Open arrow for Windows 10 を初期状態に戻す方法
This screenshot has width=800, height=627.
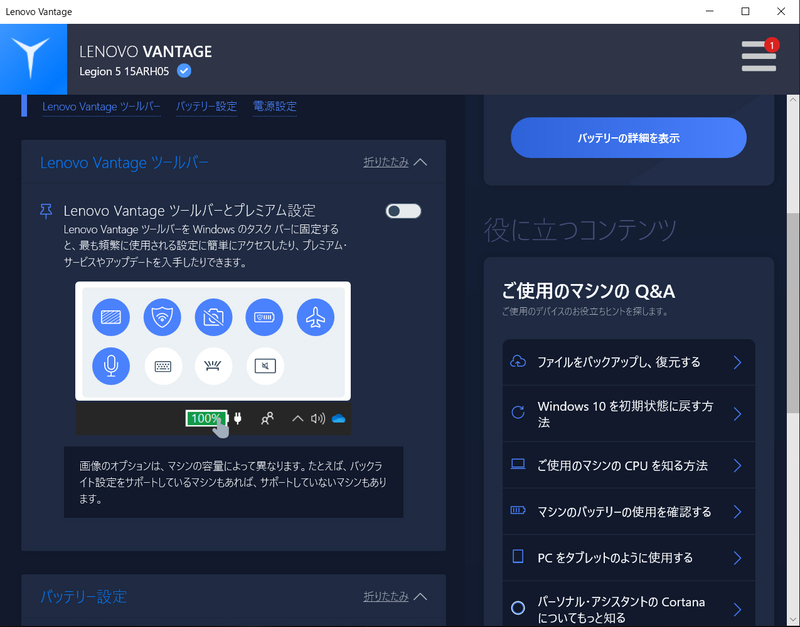tap(738, 414)
